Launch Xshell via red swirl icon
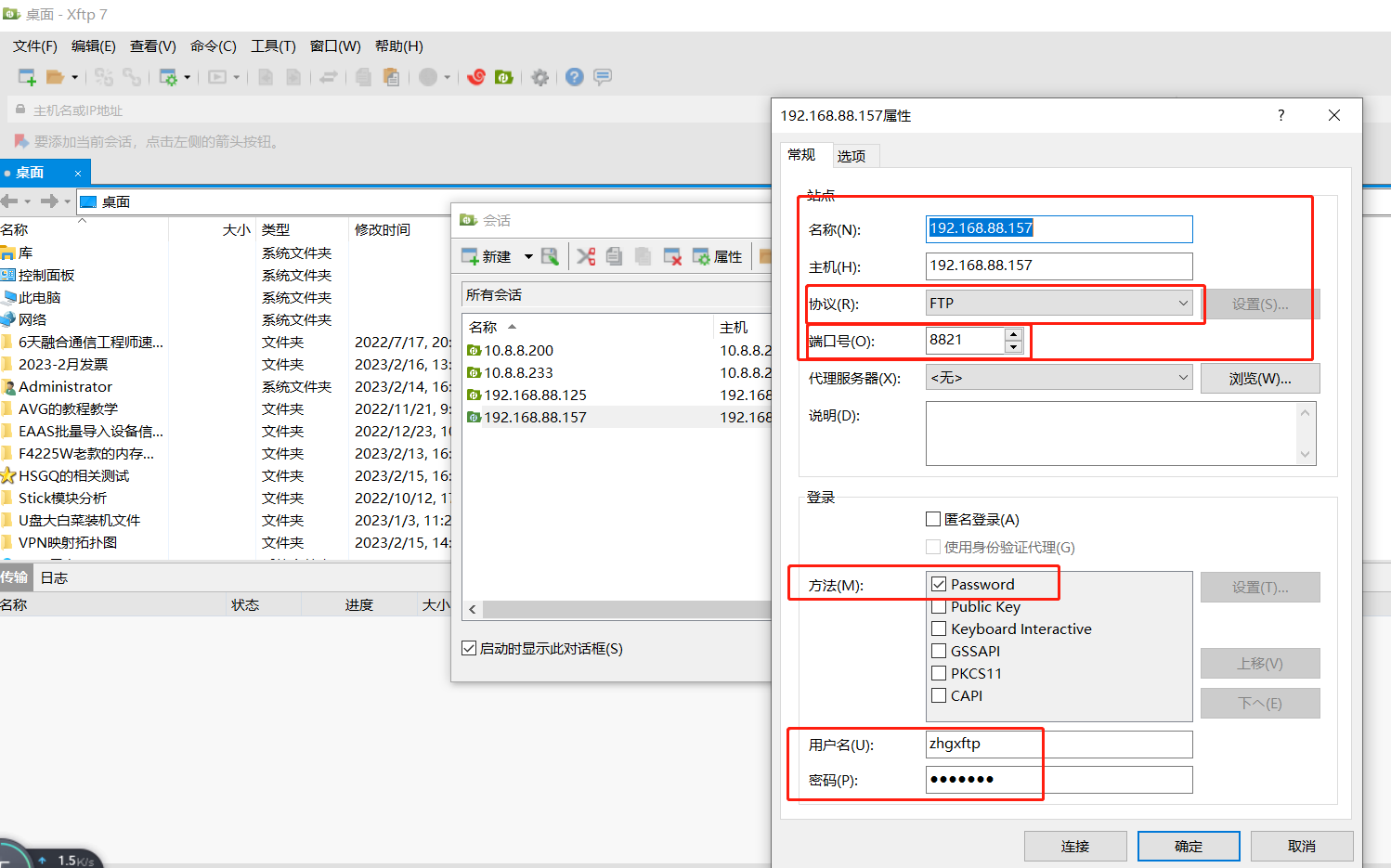This screenshot has height=868, width=1391. pyautogui.click(x=476, y=77)
